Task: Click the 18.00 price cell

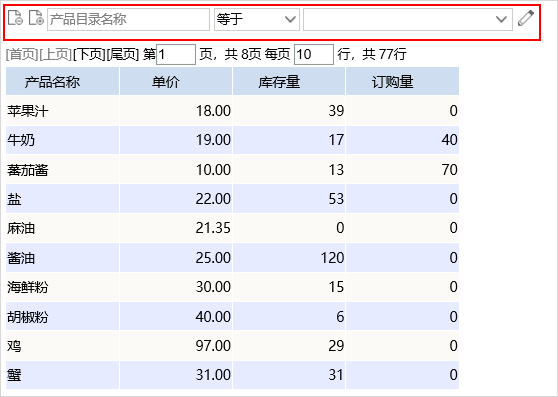Action: 176,111
